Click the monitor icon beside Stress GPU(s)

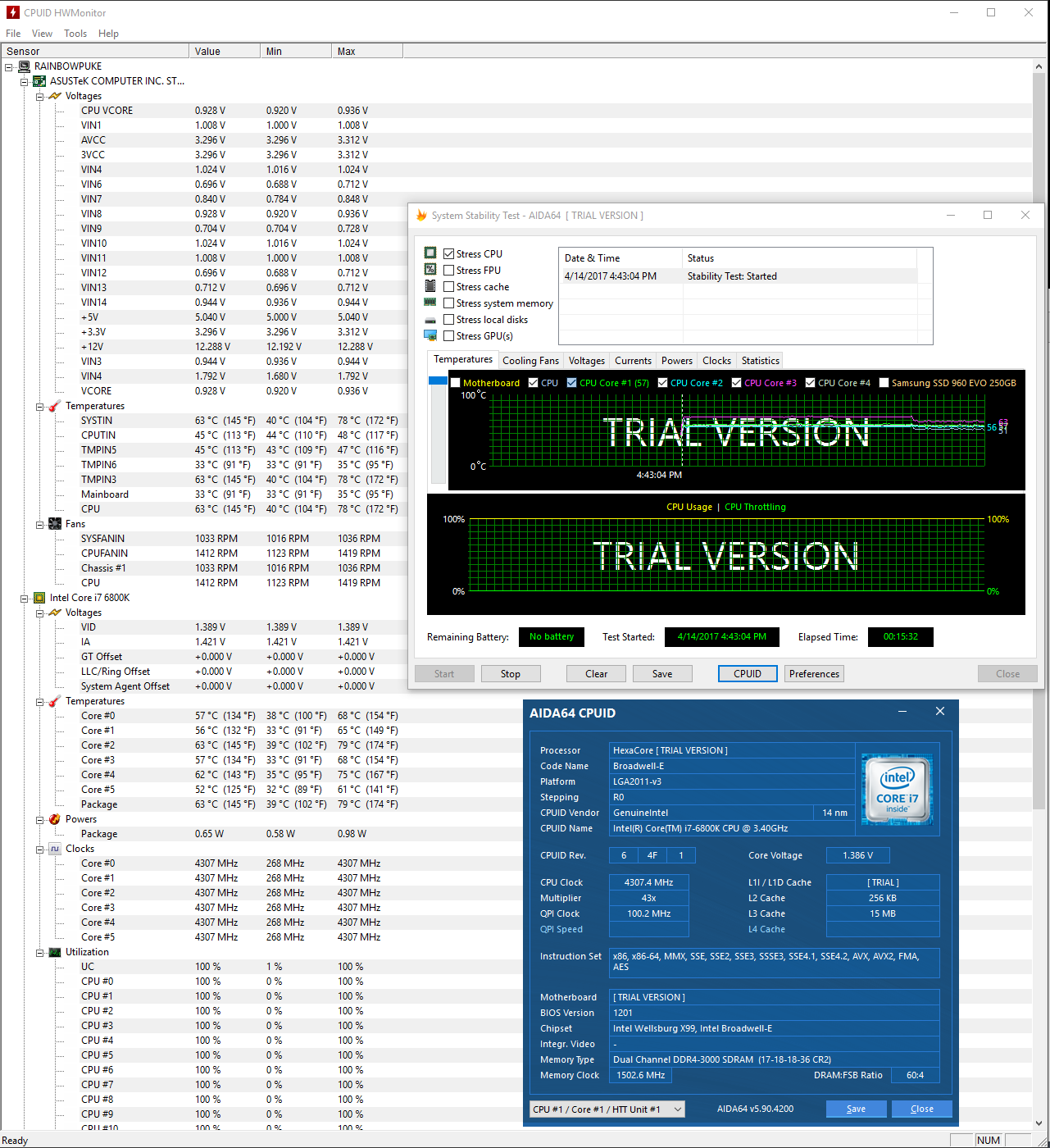(430, 335)
